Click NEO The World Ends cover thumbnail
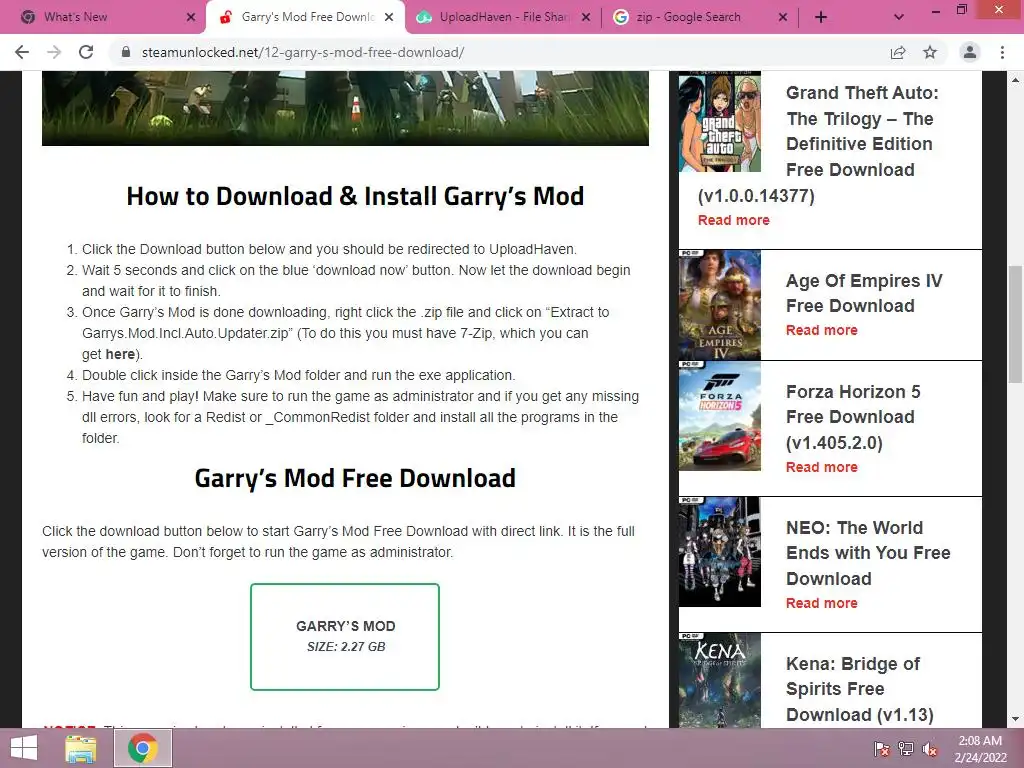 720,552
